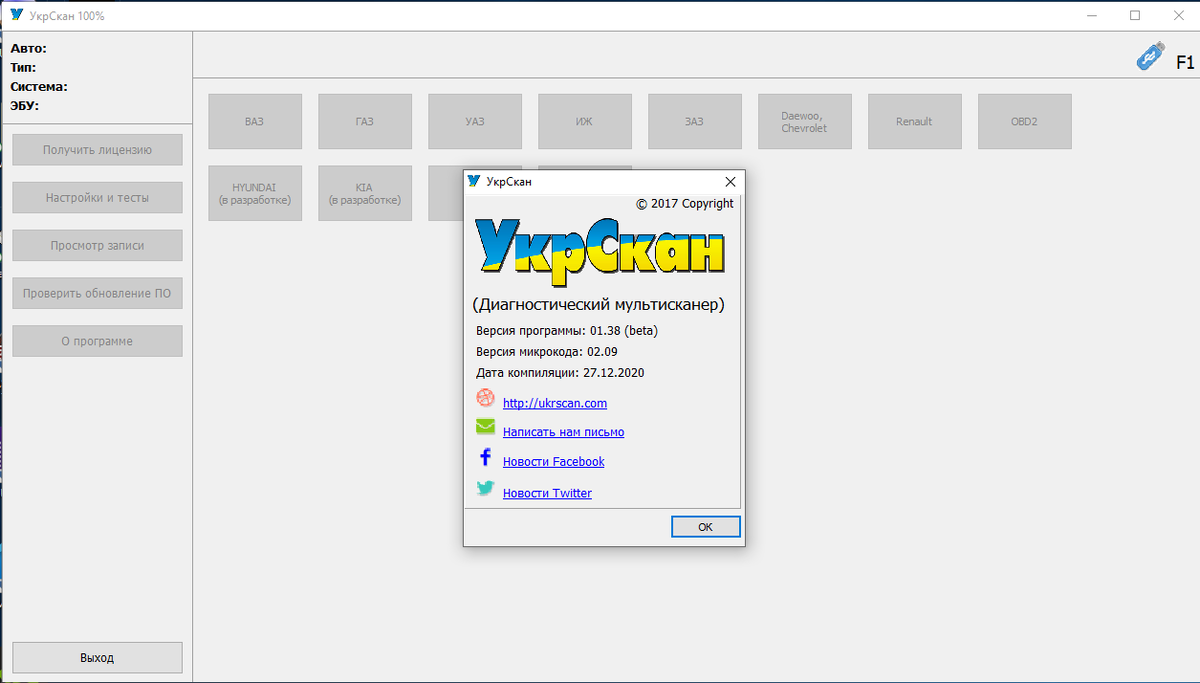Select the ВАЗ vehicle brand
1200x683 pixels.
coord(255,121)
